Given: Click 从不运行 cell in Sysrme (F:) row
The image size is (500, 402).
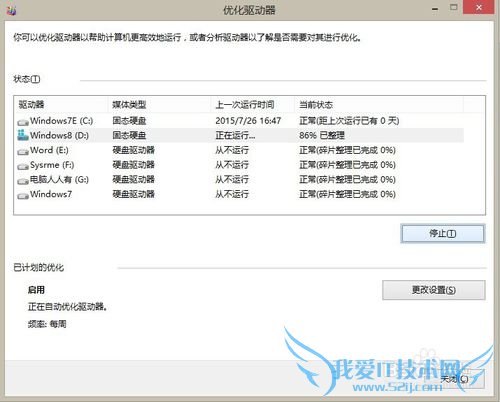Looking at the screenshot, I should click(x=232, y=165).
